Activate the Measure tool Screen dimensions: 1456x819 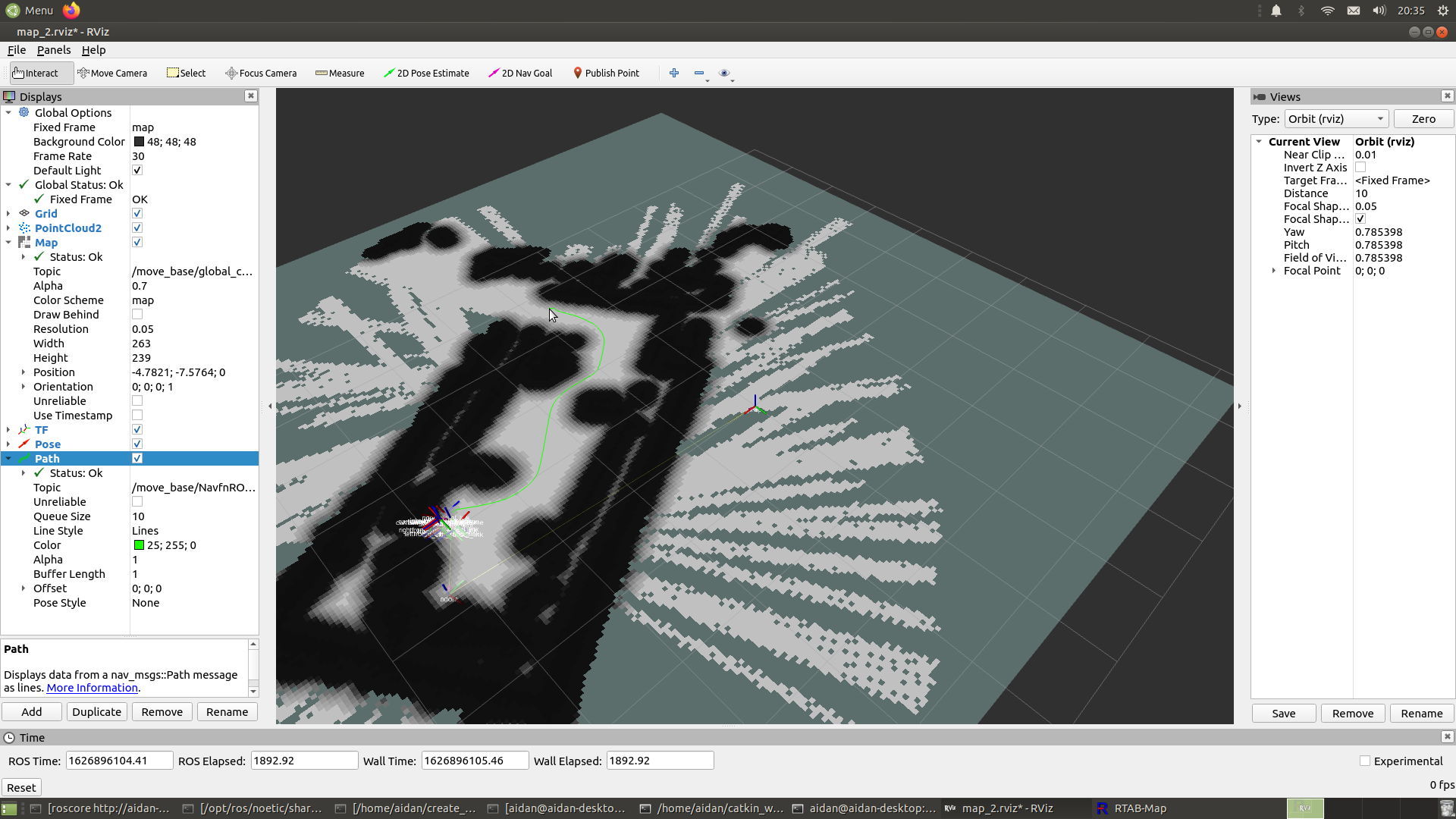coord(339,73)
